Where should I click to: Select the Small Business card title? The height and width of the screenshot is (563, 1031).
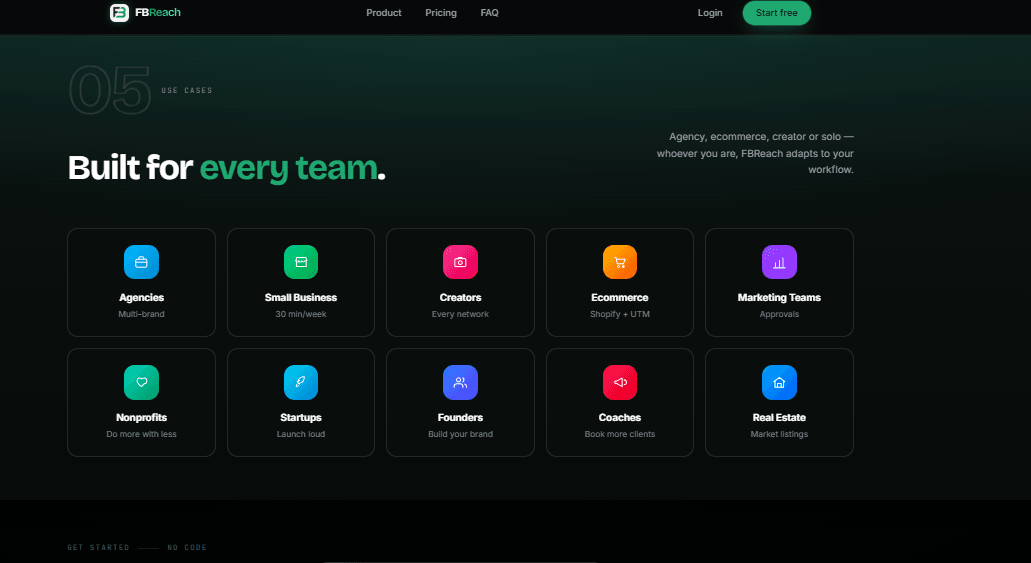click(x=301, y=297)
